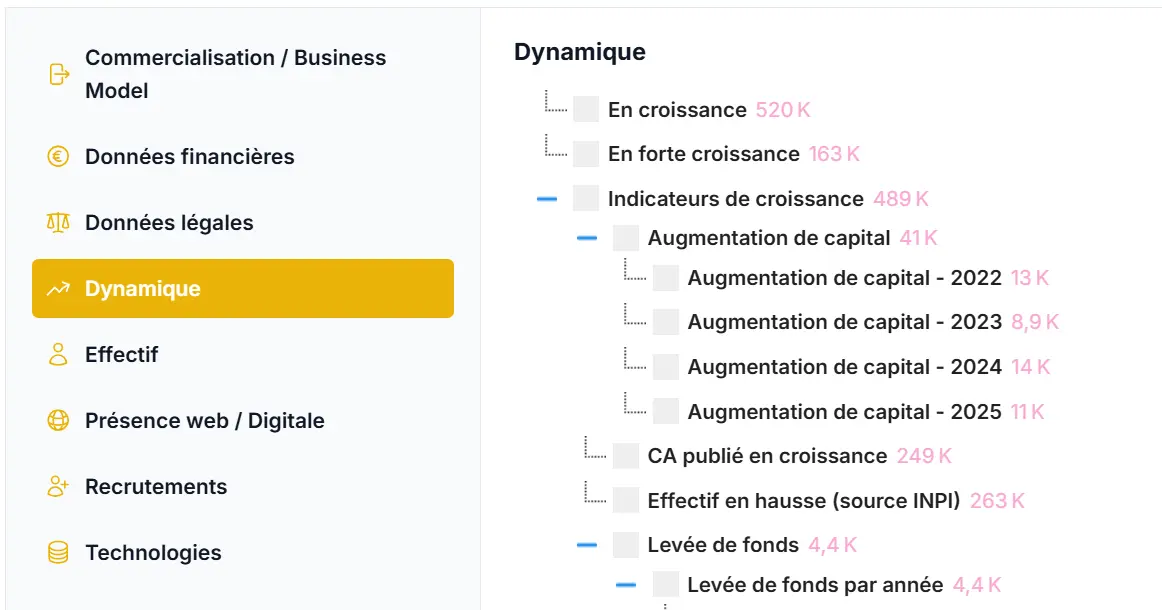Image resolution: width=1162 pixels, height=610 pixels.
Task: Click the trending arrow icon on Dynamique
Action: [x=57, y=288]
